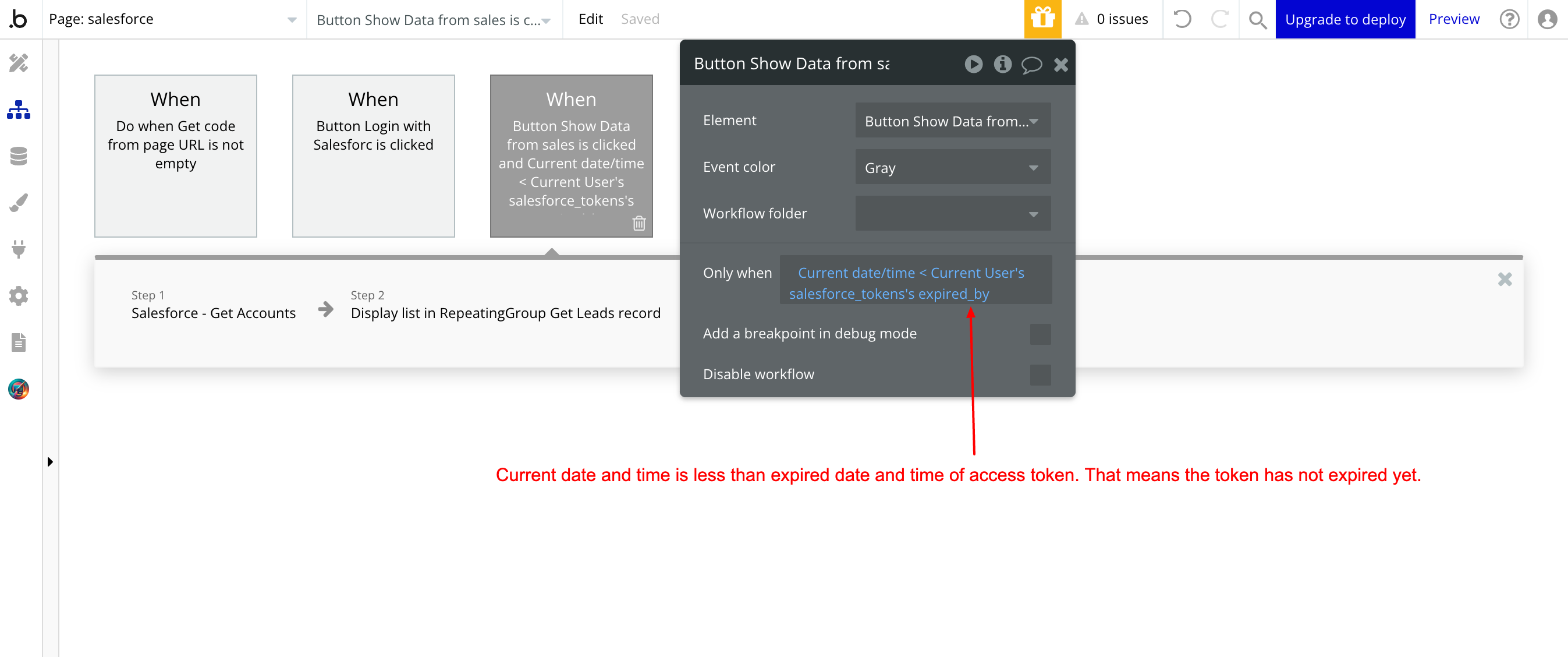The height and width of the screenshot is (657, 1568).
Task: Click the arrow between Step 1 and Step 2
Action: point(326,309)
